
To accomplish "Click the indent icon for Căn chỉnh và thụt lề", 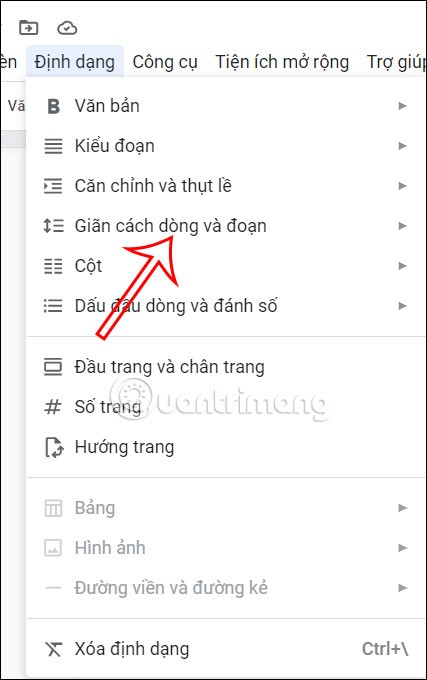I will (53, 186).
